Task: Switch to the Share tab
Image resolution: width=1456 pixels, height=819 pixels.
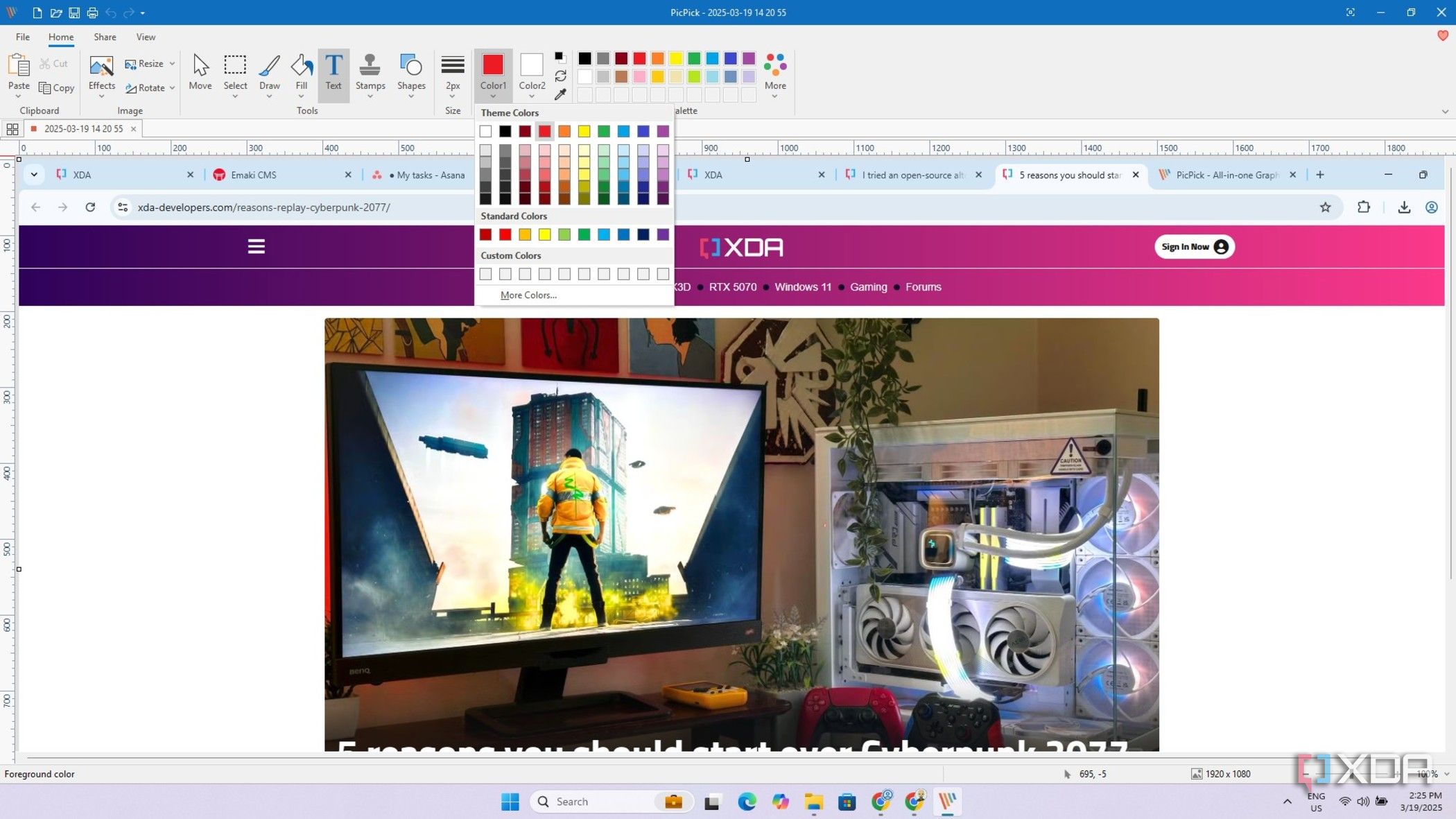Action: click(x=105, y=37)
